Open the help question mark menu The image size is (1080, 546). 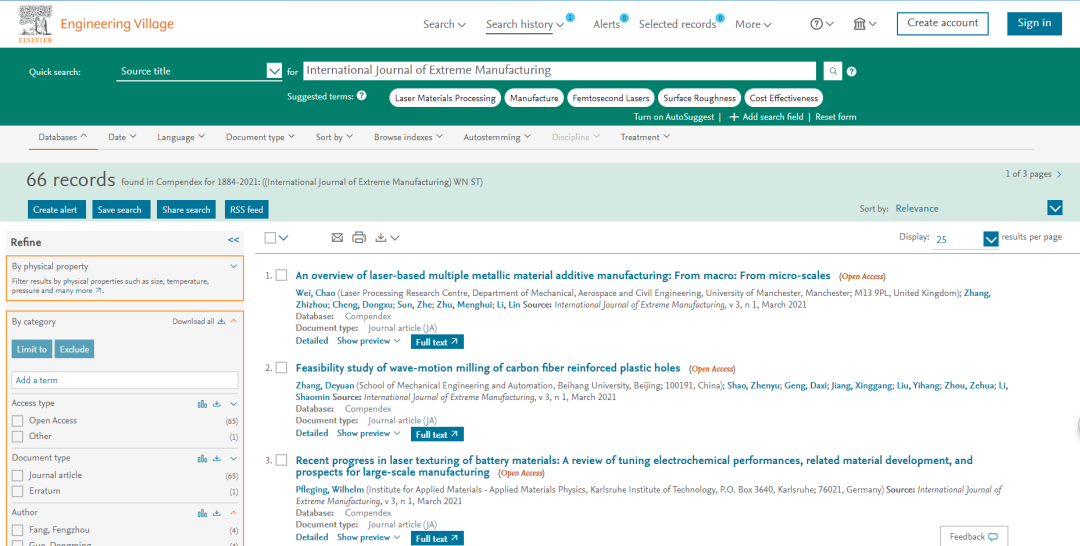pos(822,24)
